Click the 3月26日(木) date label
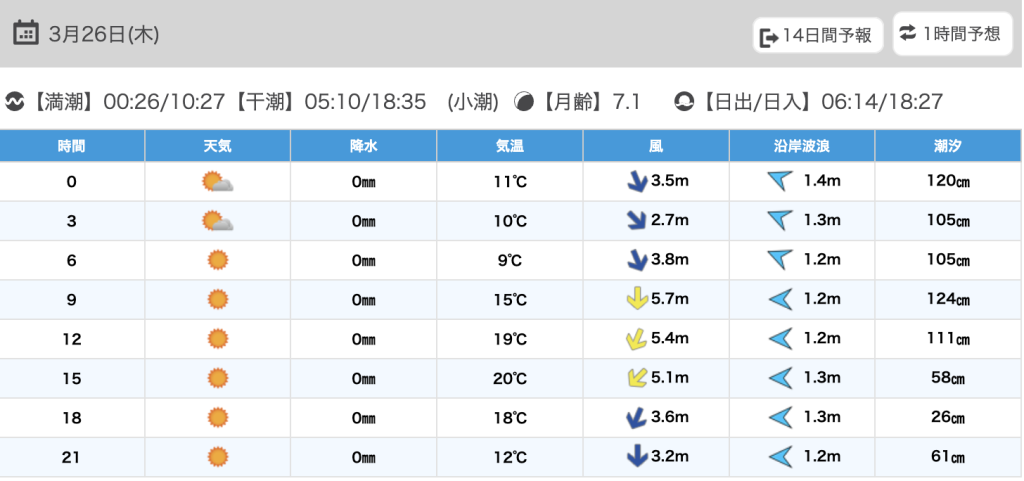1024x481 pixels. click(x=103, y=34)
